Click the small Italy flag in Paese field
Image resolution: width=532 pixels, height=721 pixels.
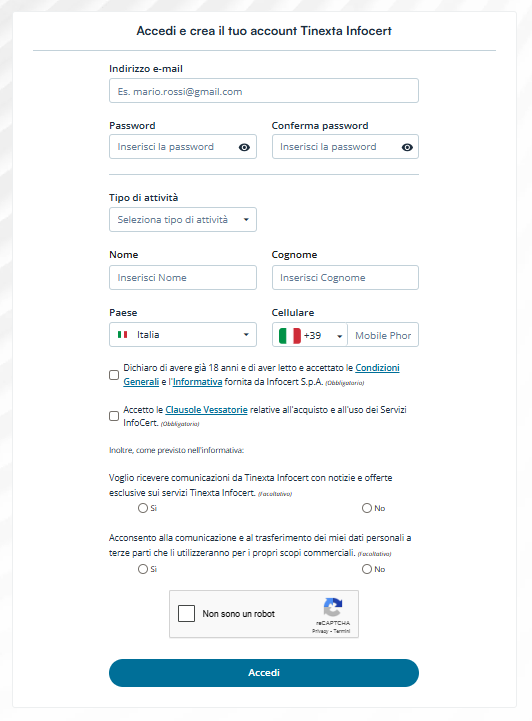point(122,335)
